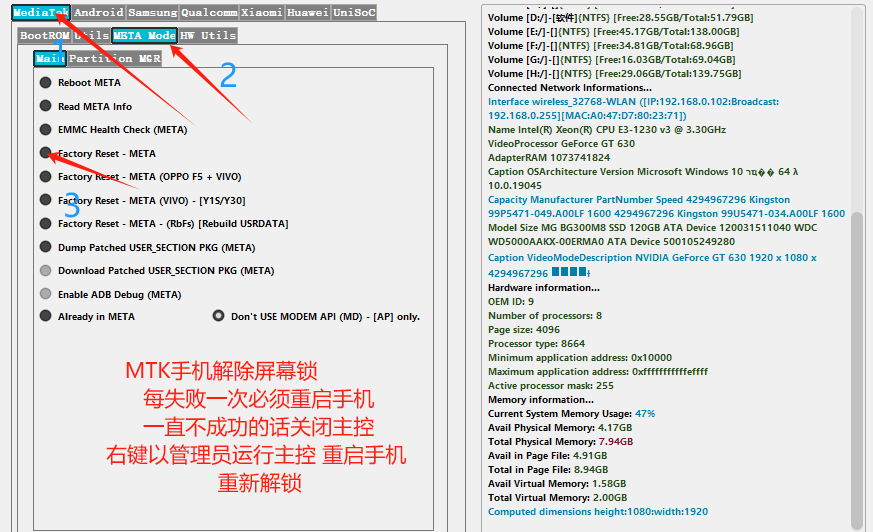
Task: Click the AdapterRAM 1073741824 line
Action: (549, 157)
